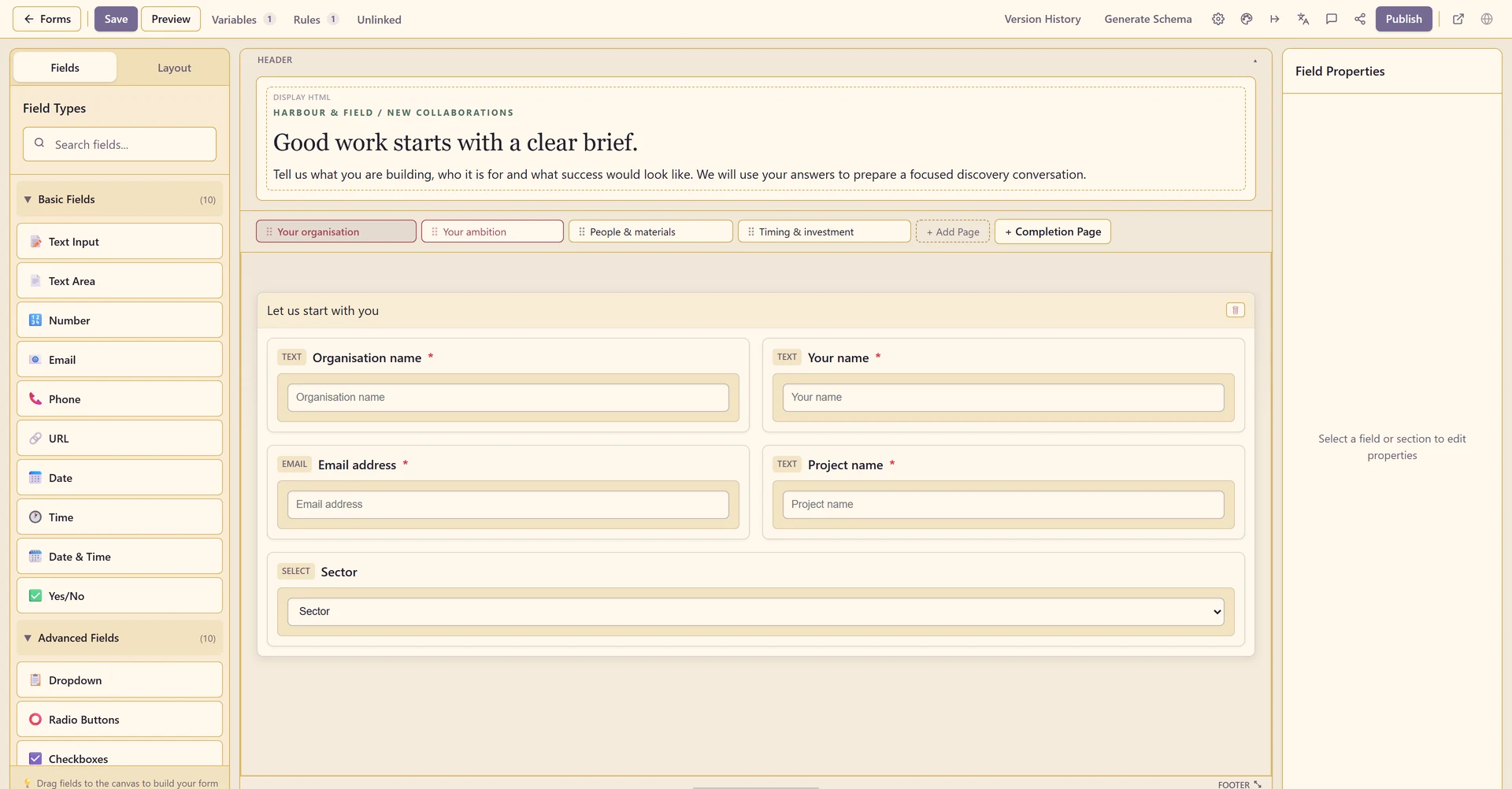This screenshot has height=789, width=1512.
Task: Open the translations language icon
Action: 1303,19
